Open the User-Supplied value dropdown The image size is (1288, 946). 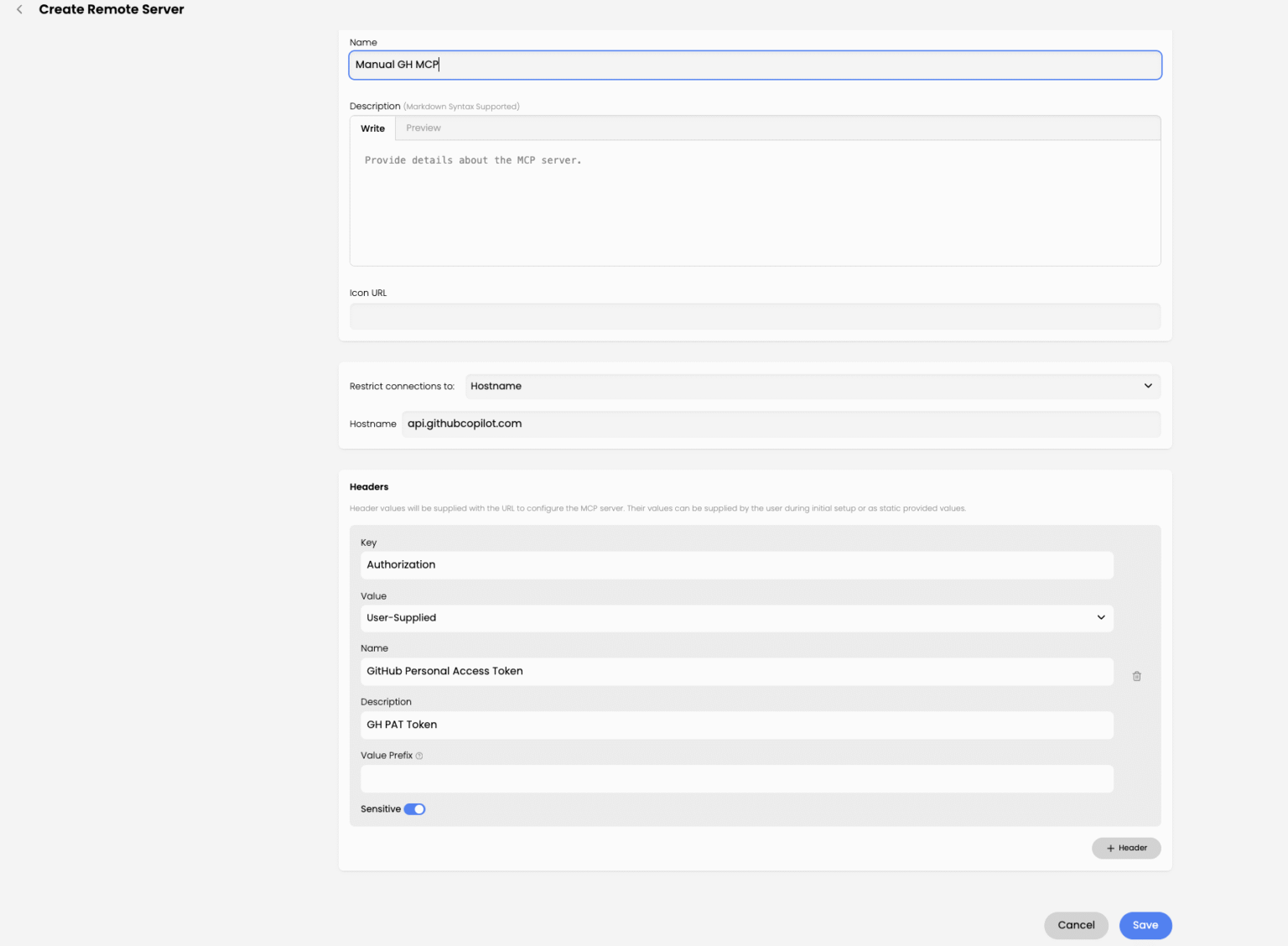[x=737, y=618]
